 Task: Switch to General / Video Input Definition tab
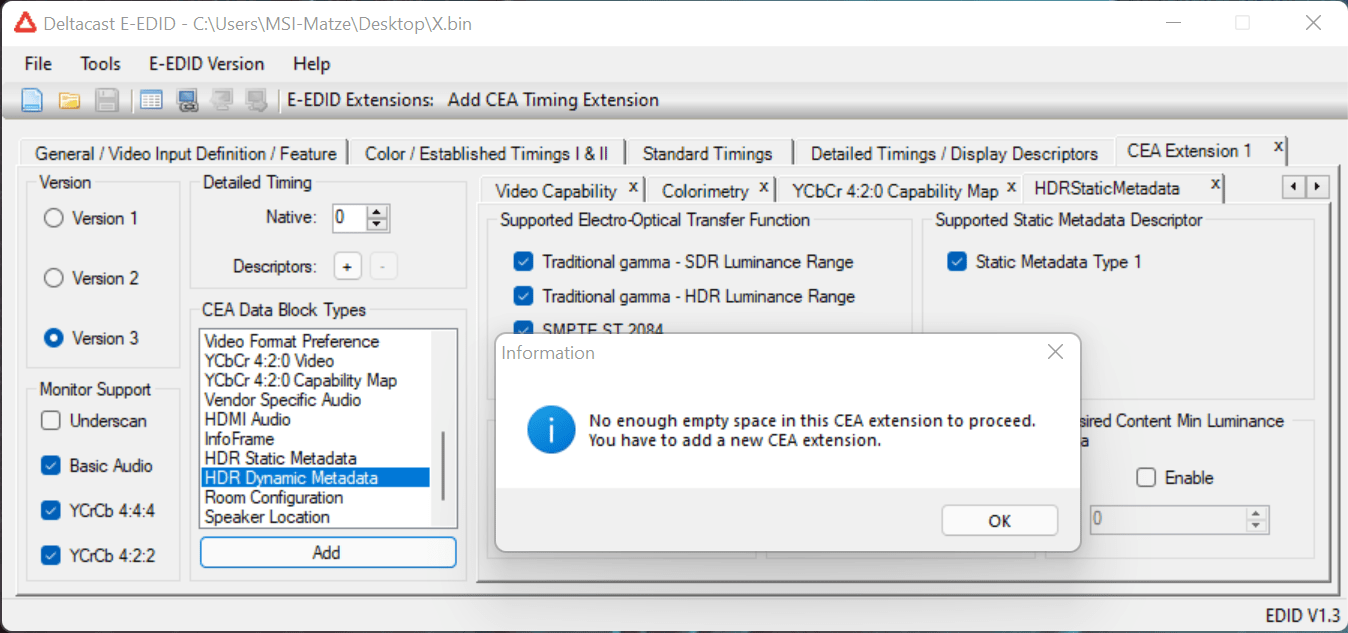[185, 154]
